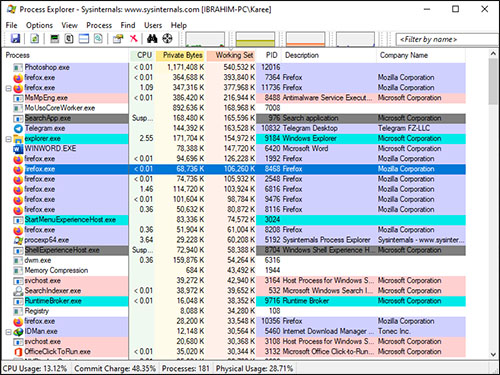Click the yellow commit history mini graph

click(x=255, y=39)
